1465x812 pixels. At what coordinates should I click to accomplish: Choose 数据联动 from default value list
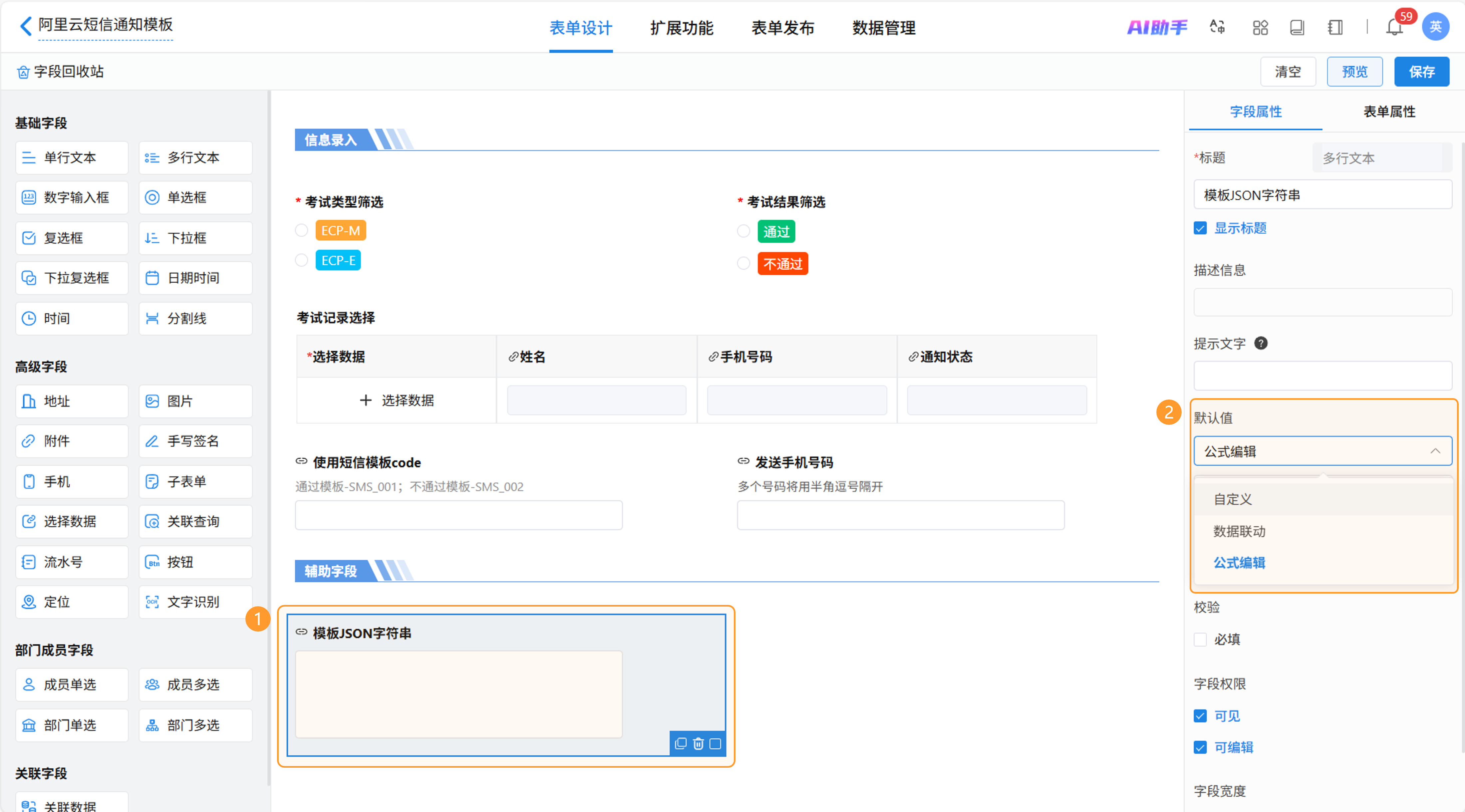tap(1239, 531)
